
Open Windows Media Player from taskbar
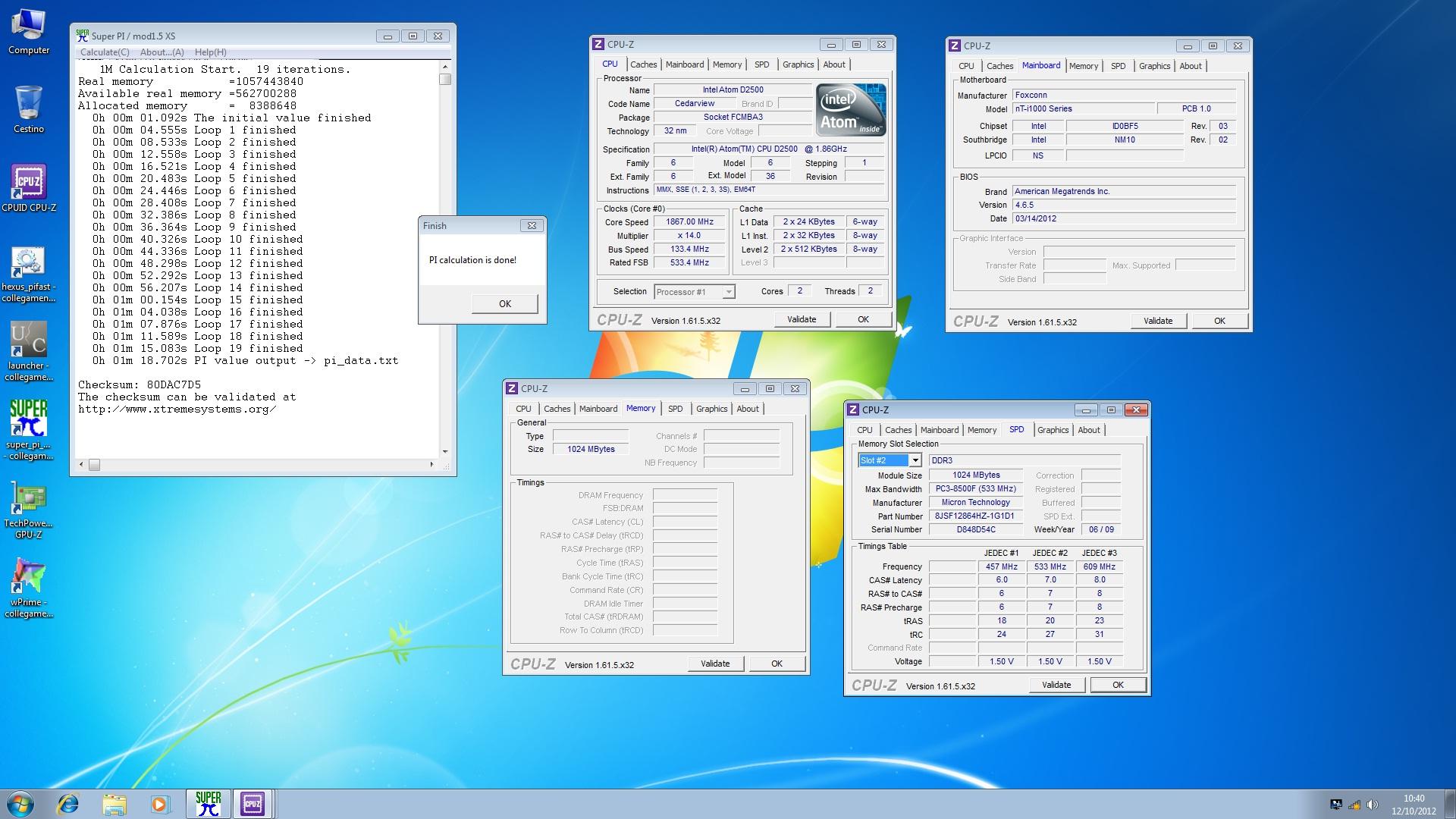point(160,804)
